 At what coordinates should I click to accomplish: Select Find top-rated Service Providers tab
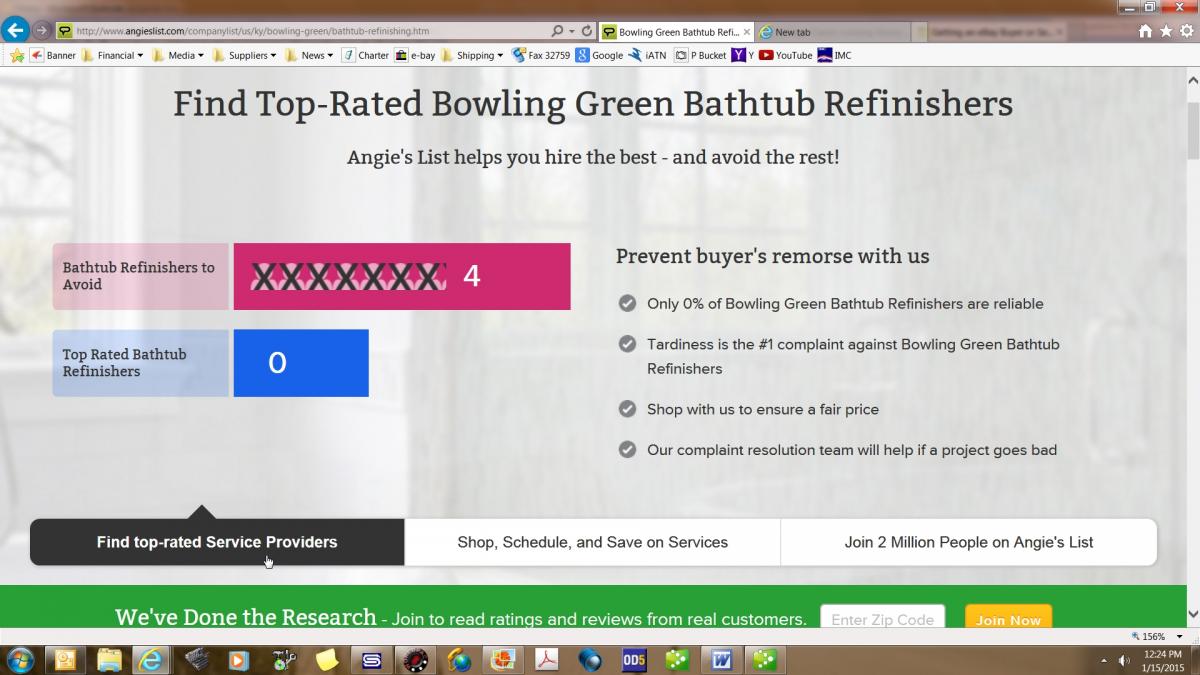tap(217, 542)
